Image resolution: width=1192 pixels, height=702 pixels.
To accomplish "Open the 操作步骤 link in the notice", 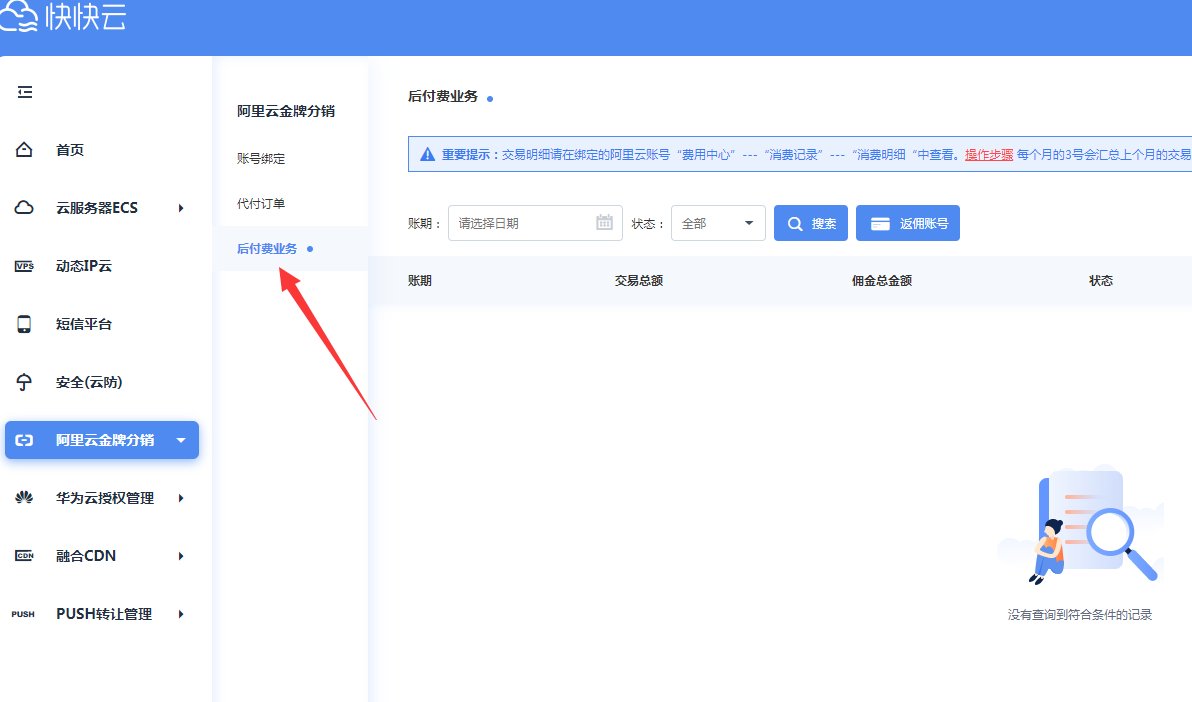I will click(988, 155).
